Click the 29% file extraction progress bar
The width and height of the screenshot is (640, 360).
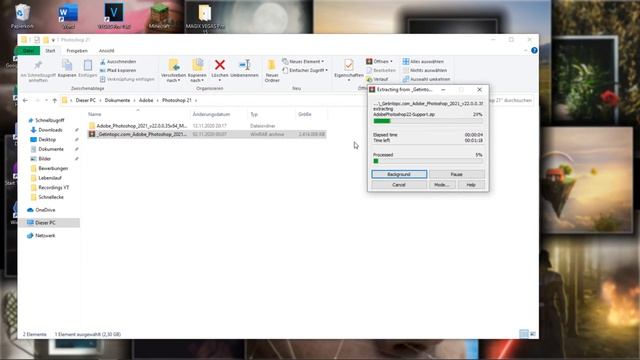click(428, 121)
